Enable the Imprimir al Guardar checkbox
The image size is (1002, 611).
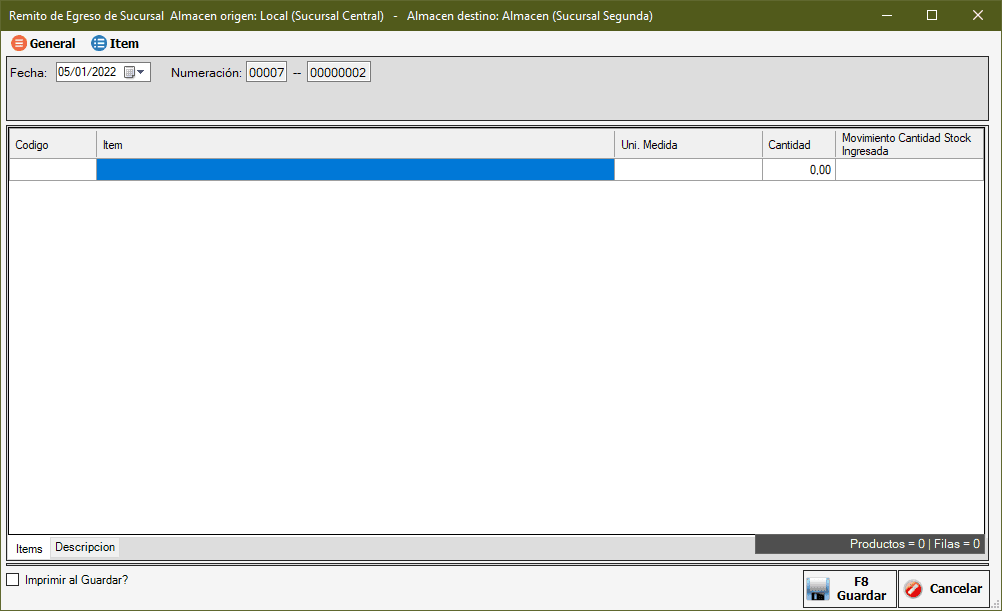pyautogui.click(x=13, y=579)
